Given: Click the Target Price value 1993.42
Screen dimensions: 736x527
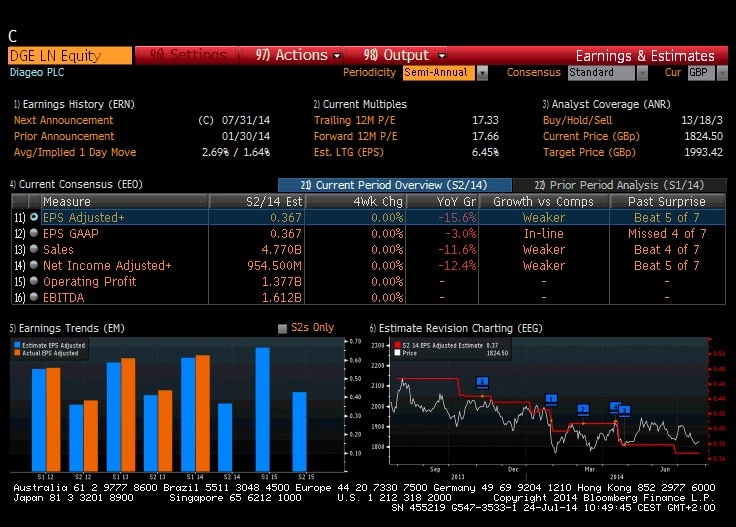Looking at the screenshot, I should (703, 152).
